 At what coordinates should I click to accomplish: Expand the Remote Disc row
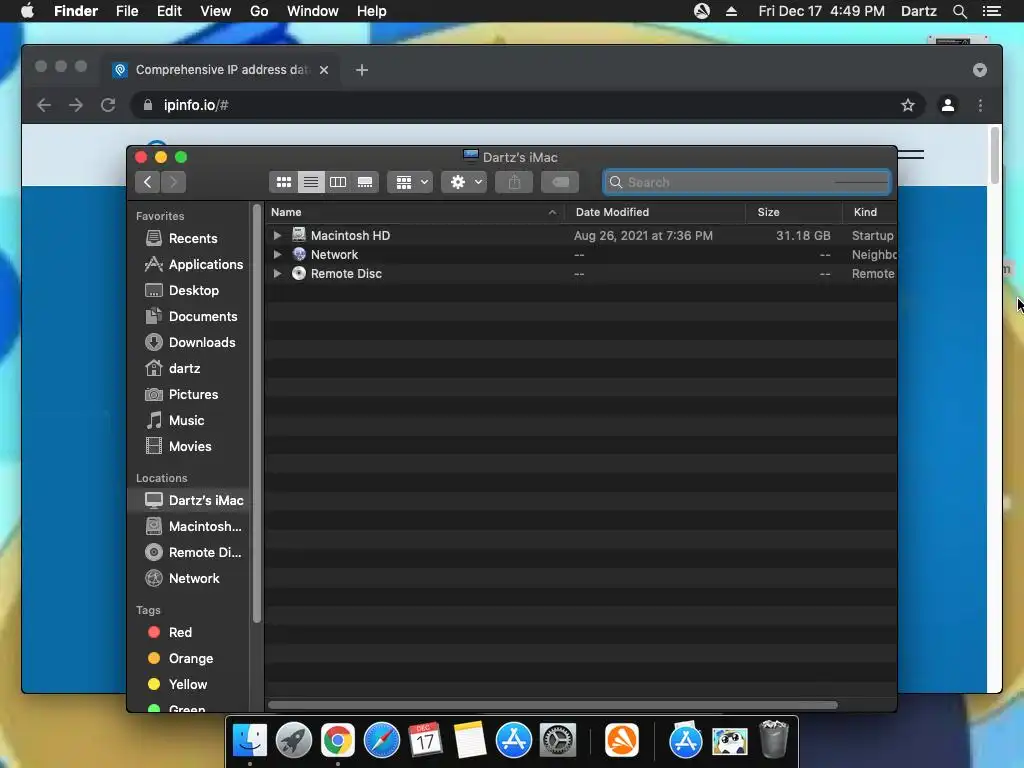[x=278, y=274]
